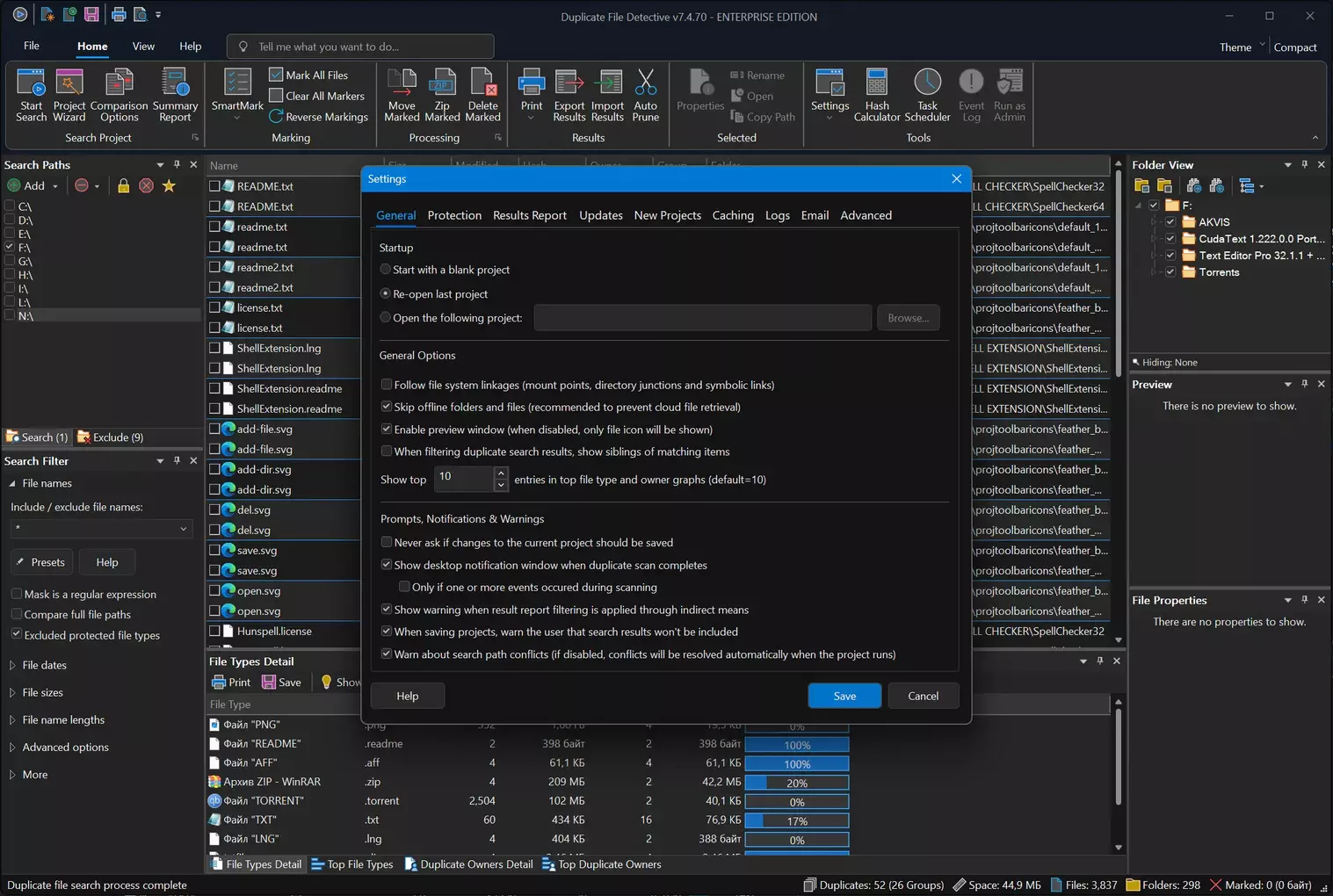This screenshot has height=896, width=1333.
Task: Expand the Advanced options filter section
Action: [65, 748]
